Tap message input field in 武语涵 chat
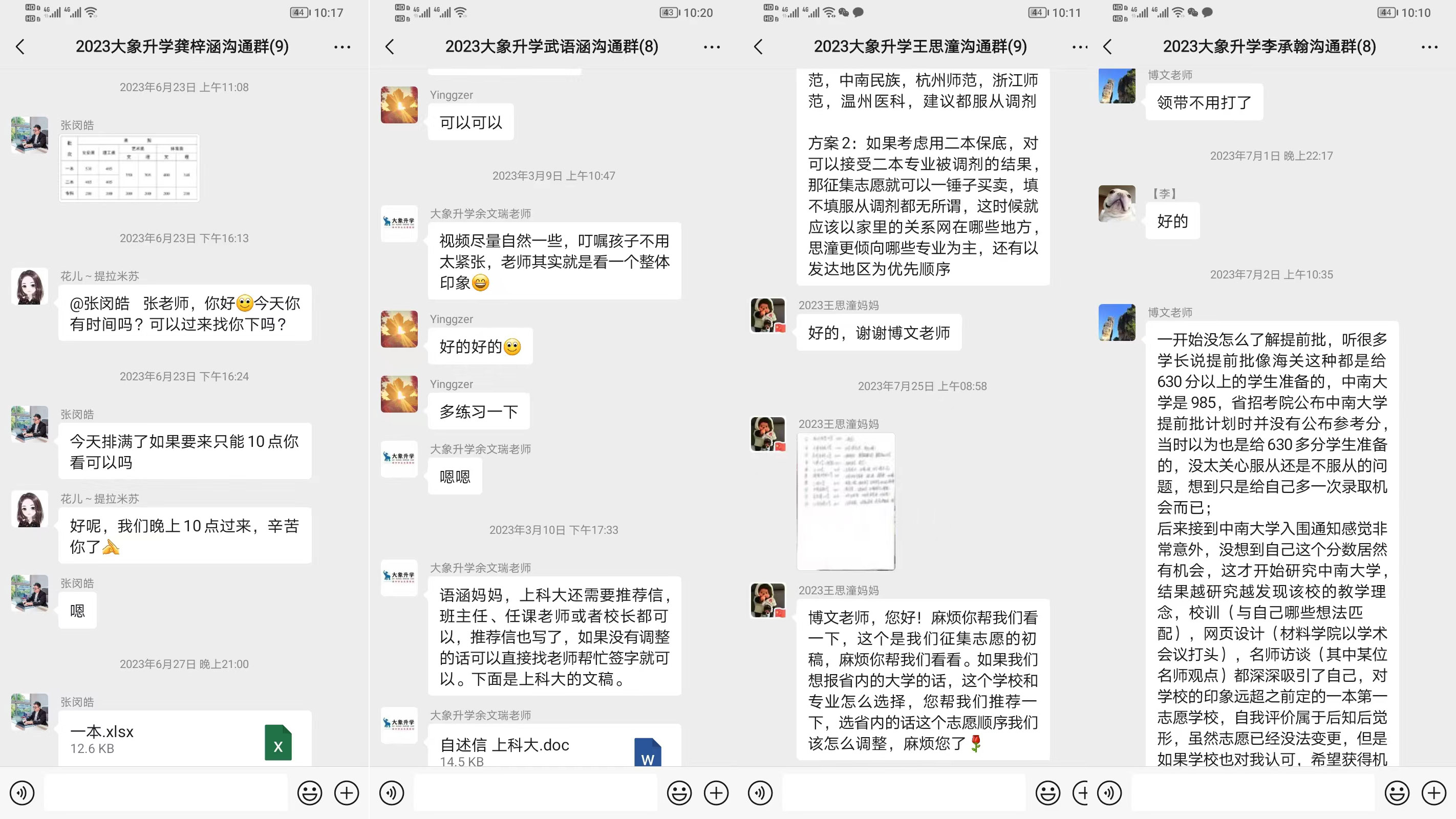The width and height of the screenshot is (1456, 819). pos(536,793)
